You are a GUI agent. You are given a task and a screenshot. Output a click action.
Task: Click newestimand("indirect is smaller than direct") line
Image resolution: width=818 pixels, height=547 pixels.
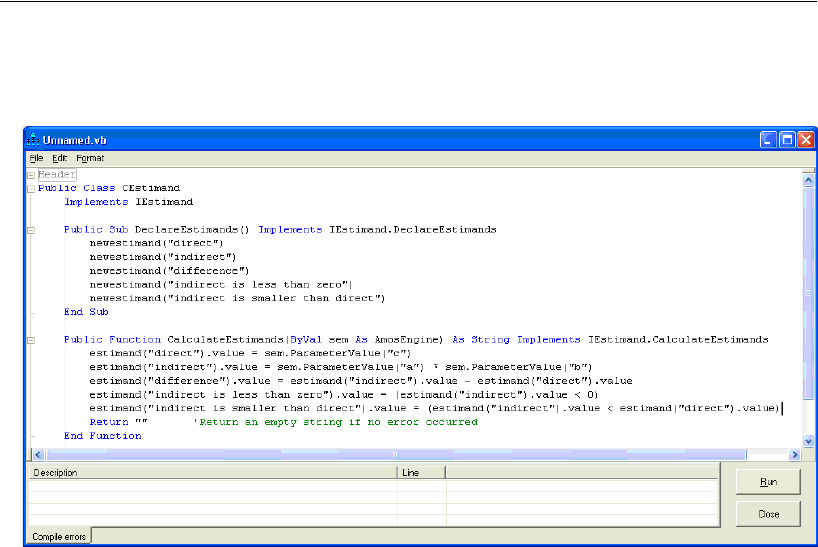coord(237,298)
